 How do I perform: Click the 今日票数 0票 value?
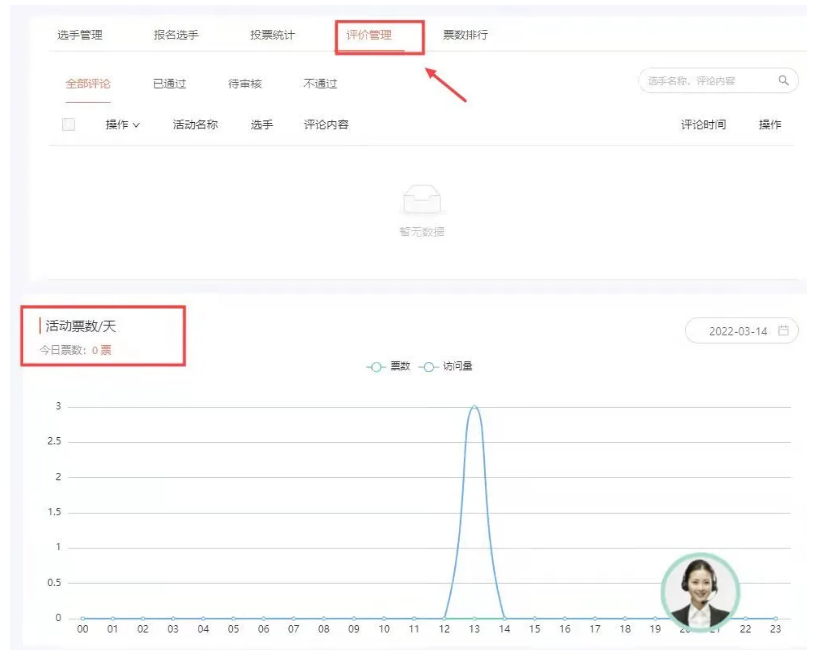pyautogui.click(x=102, y=350)
